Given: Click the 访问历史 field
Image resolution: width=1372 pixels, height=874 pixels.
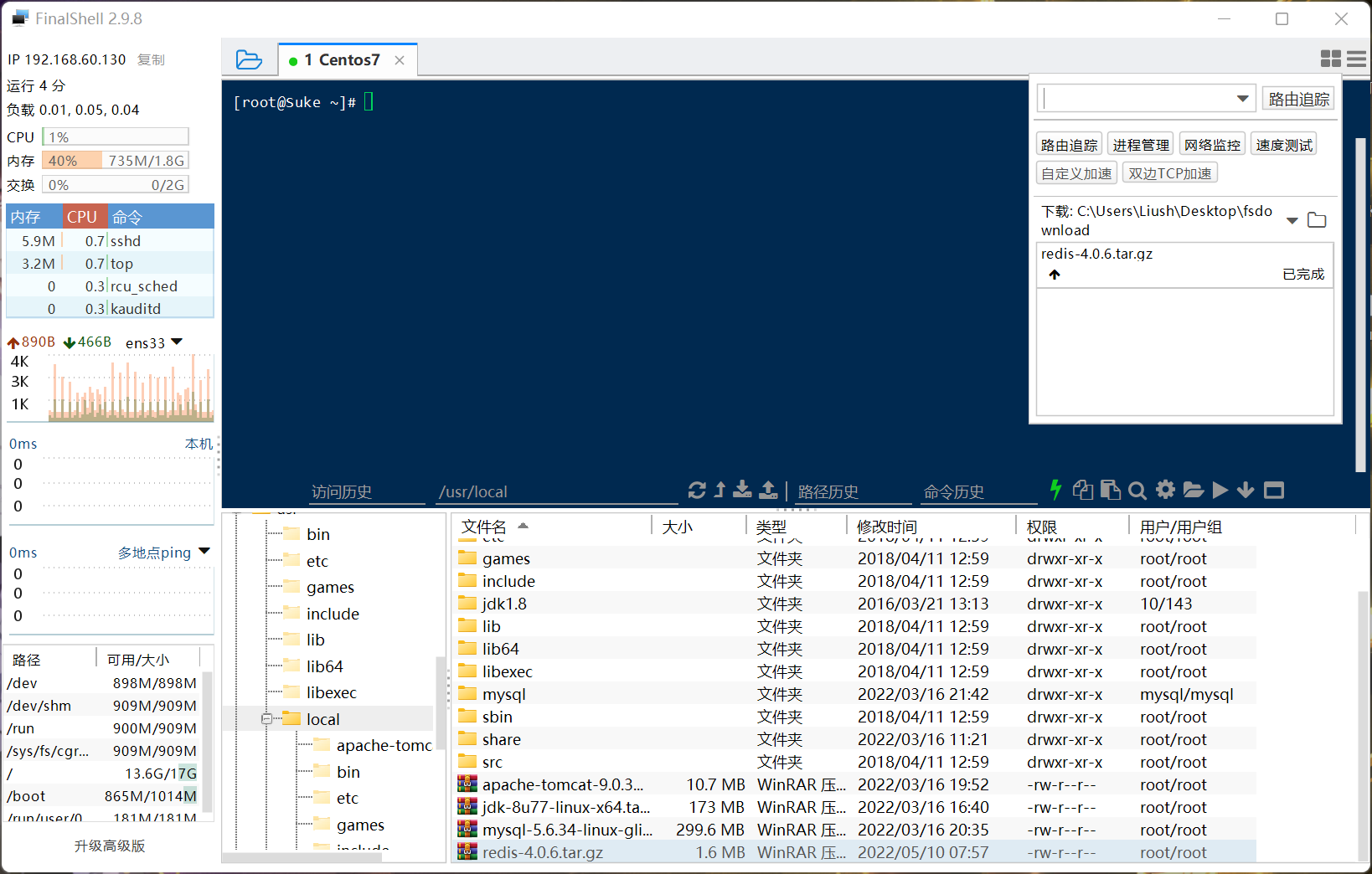Looking at the screenshot, I should 367,491.
